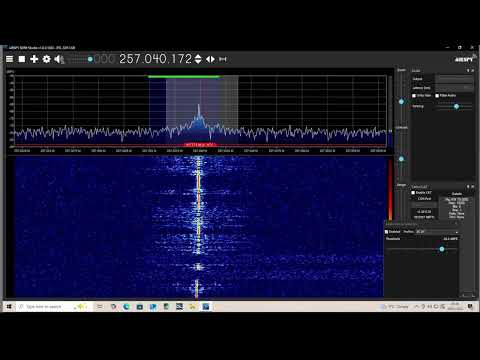Click the plus new slice icon
The width and height of the screenshot is (480, 360).
tap(34, 59)
